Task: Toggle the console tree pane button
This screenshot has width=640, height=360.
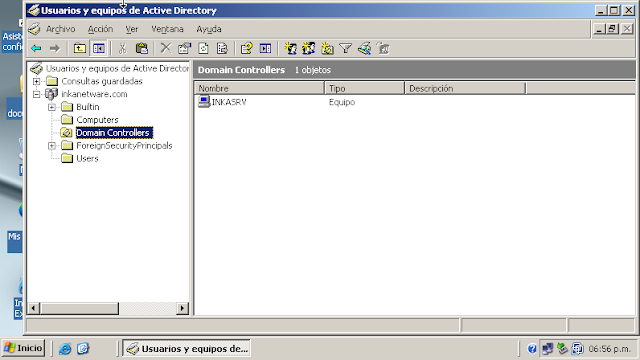Action: coord(98,49)
